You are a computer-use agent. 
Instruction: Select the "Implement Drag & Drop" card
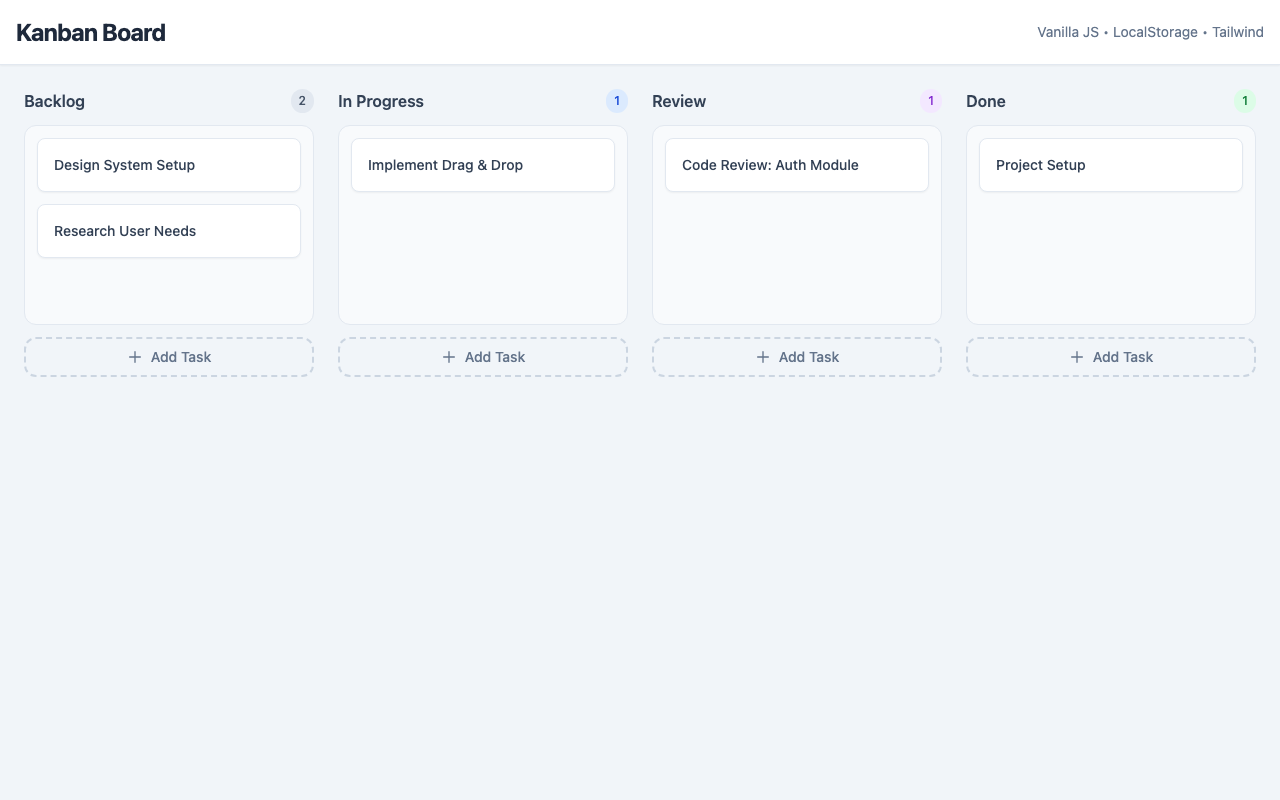pyautogui.click(x=483, y=165)
